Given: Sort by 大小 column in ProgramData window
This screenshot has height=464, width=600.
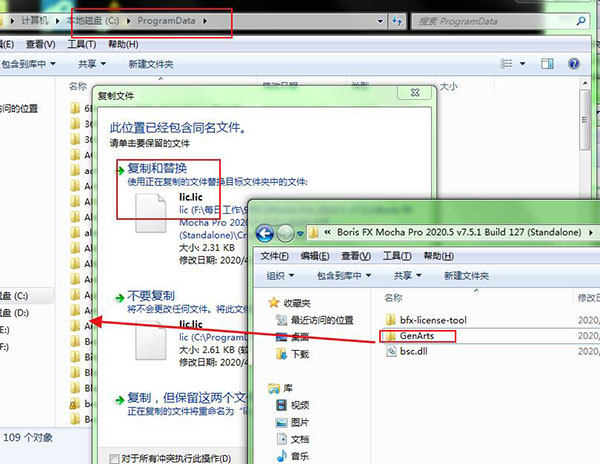Looking at the screenshot, I should 448,86.
